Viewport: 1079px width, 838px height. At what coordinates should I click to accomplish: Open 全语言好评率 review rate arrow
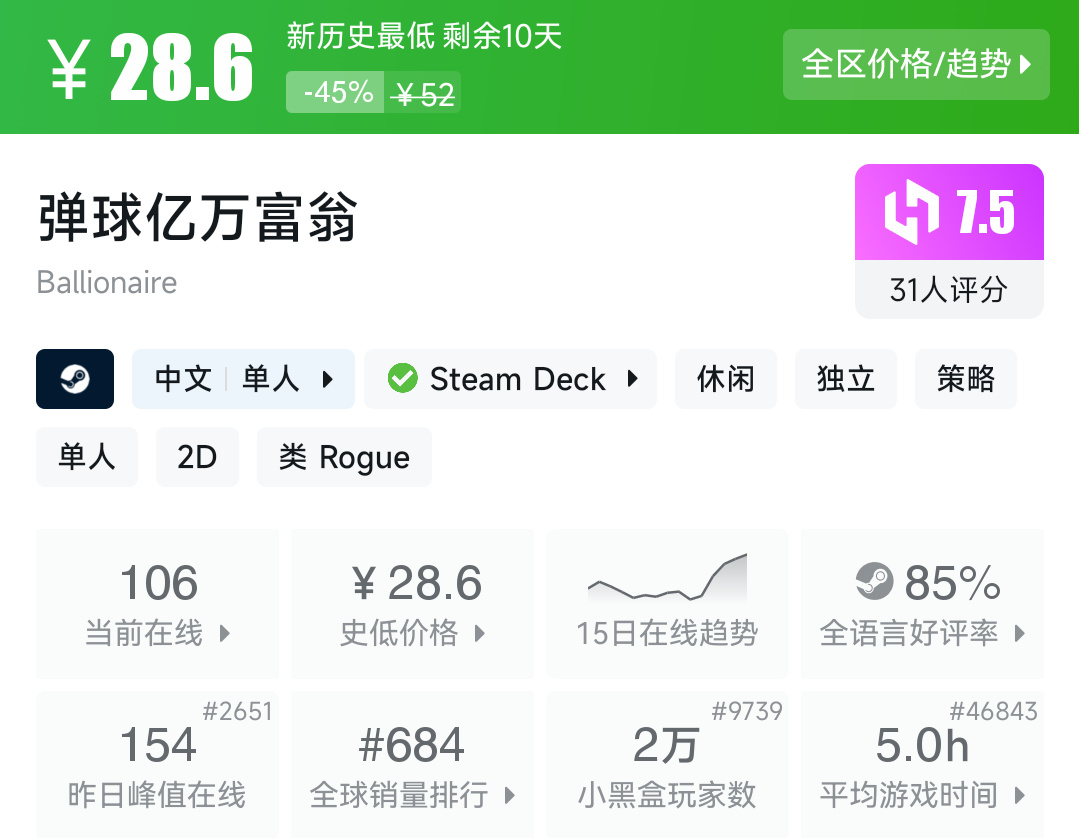(1020, 633)
